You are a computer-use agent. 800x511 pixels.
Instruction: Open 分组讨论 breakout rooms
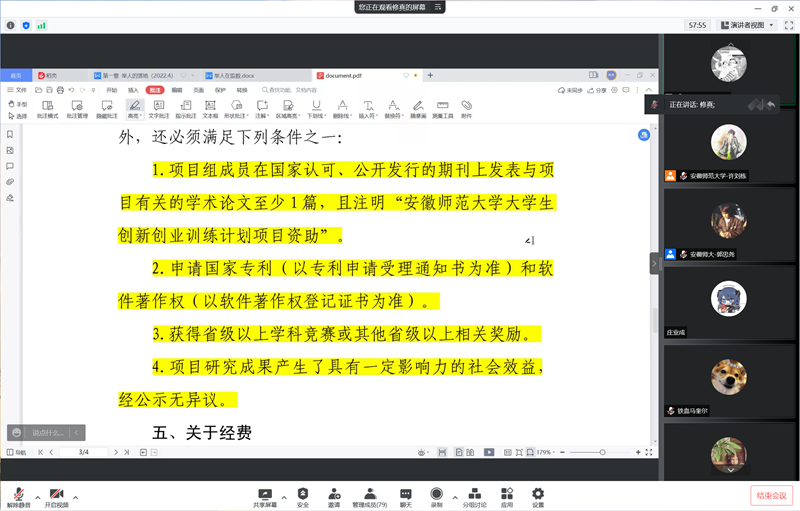[473, 493]
